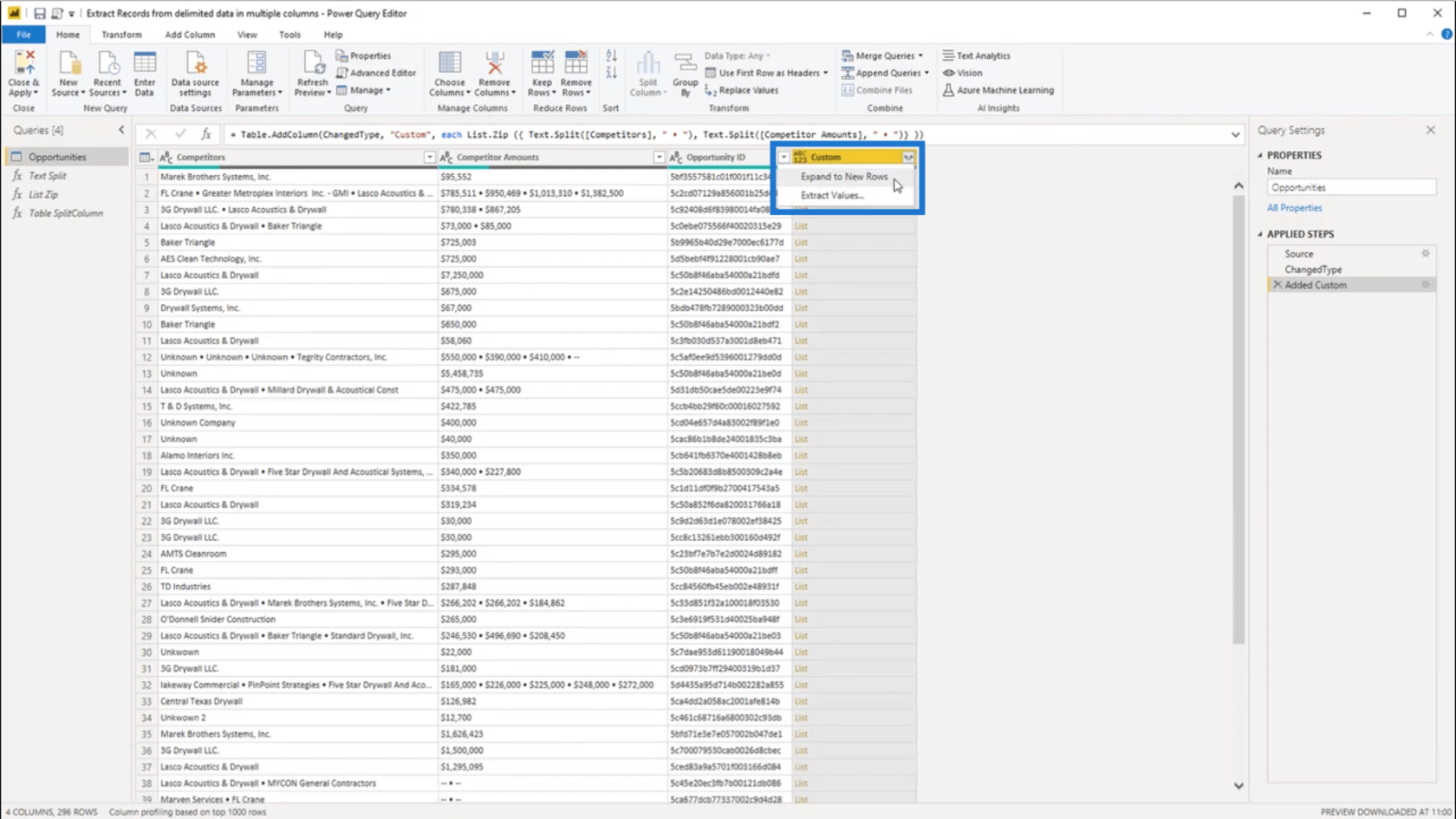Click the Vision AI insight

(963, 73)
